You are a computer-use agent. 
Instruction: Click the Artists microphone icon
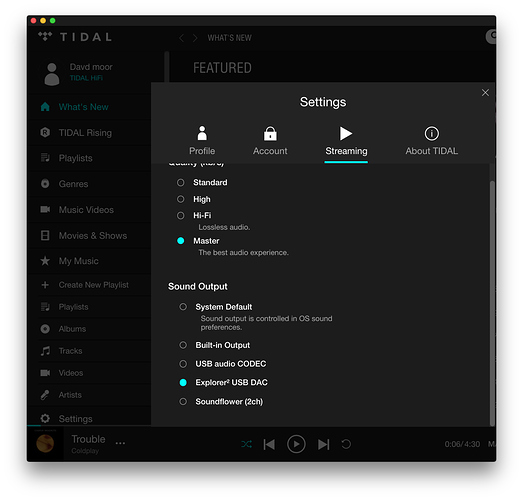45,395
